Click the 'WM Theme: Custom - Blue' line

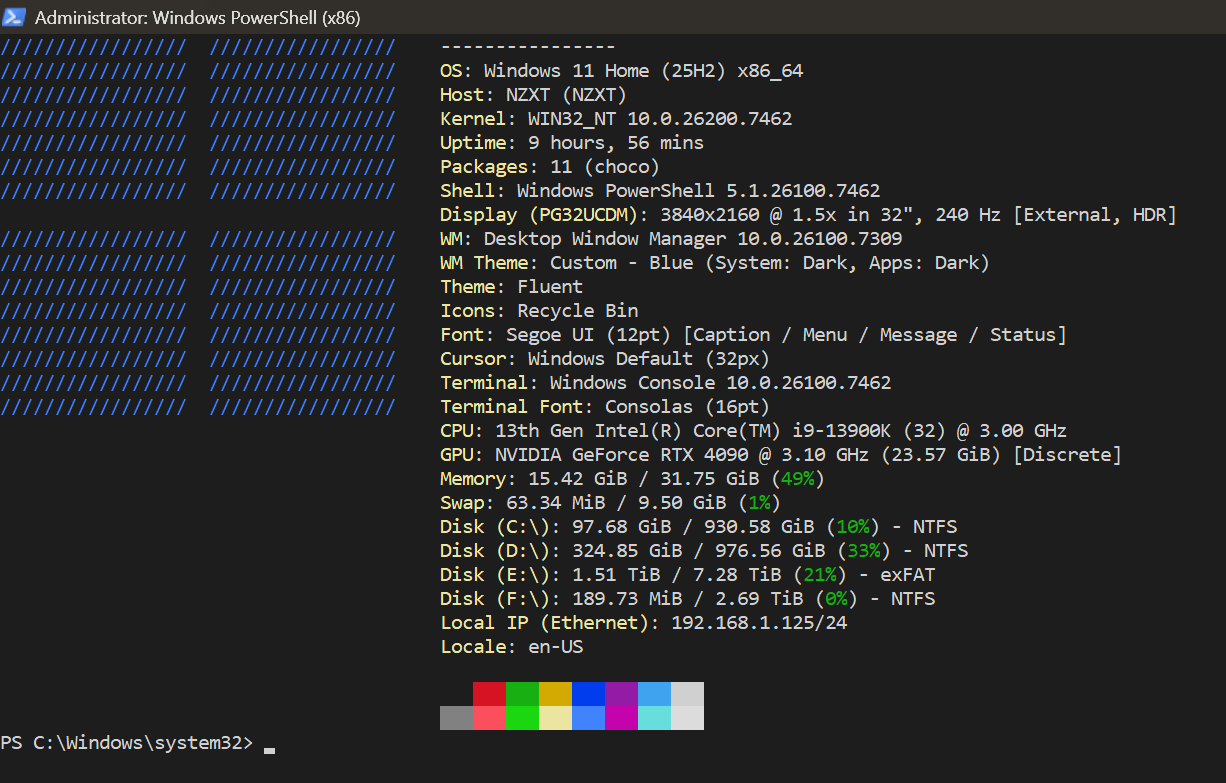coord(715,263)
